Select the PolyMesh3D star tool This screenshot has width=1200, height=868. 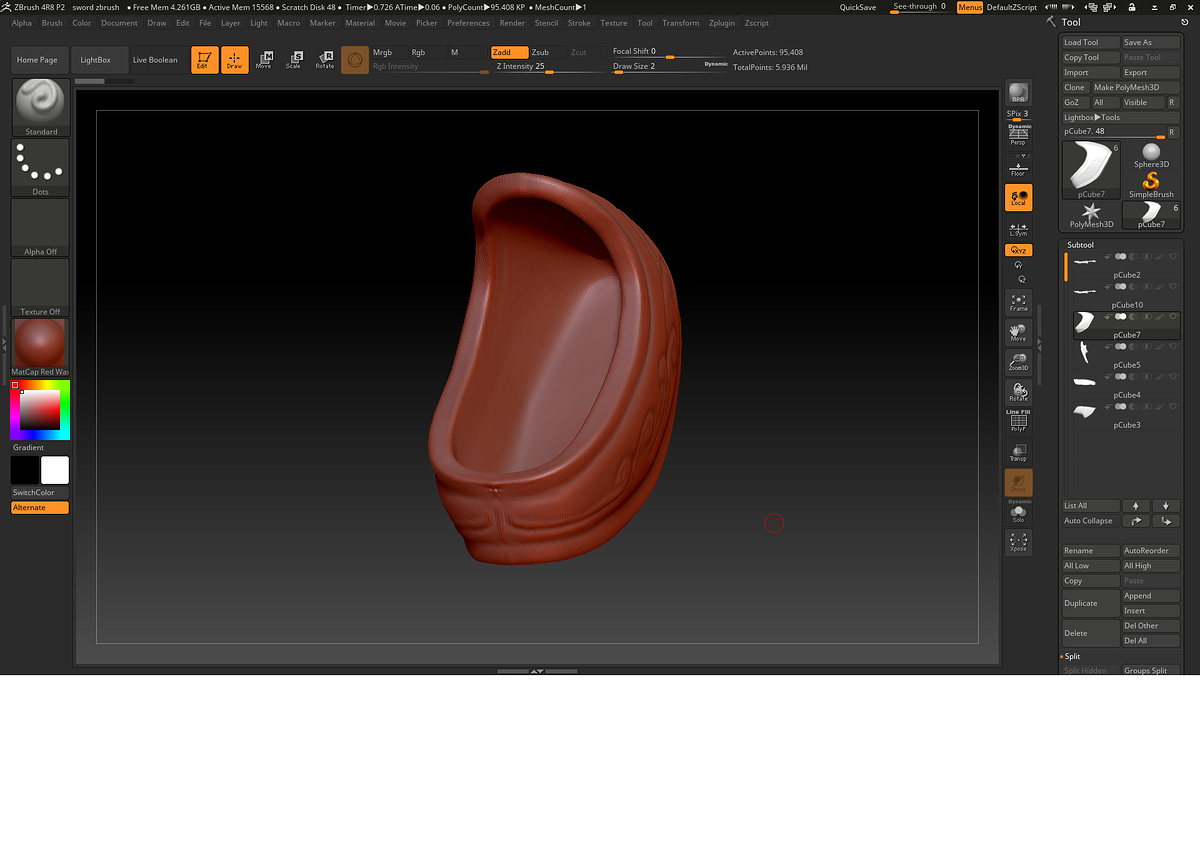click(1091, 215)
